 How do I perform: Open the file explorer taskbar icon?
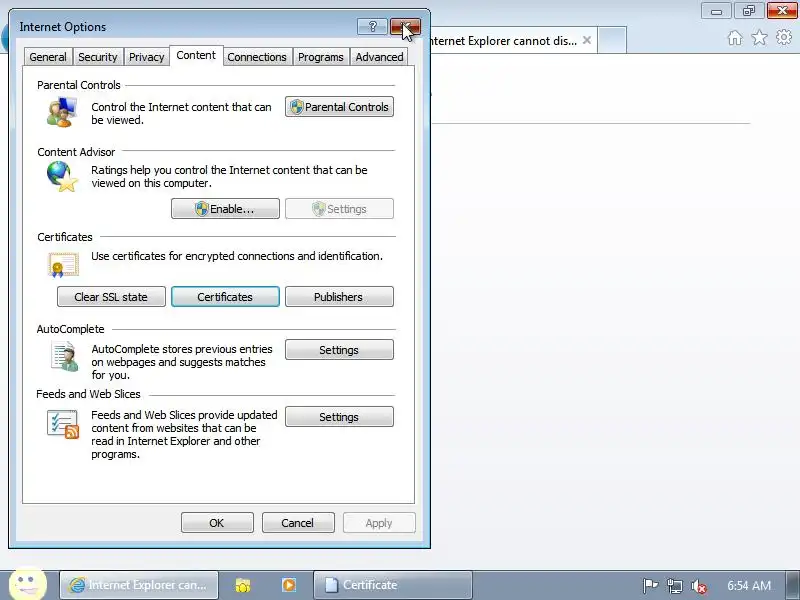[243, 585]
